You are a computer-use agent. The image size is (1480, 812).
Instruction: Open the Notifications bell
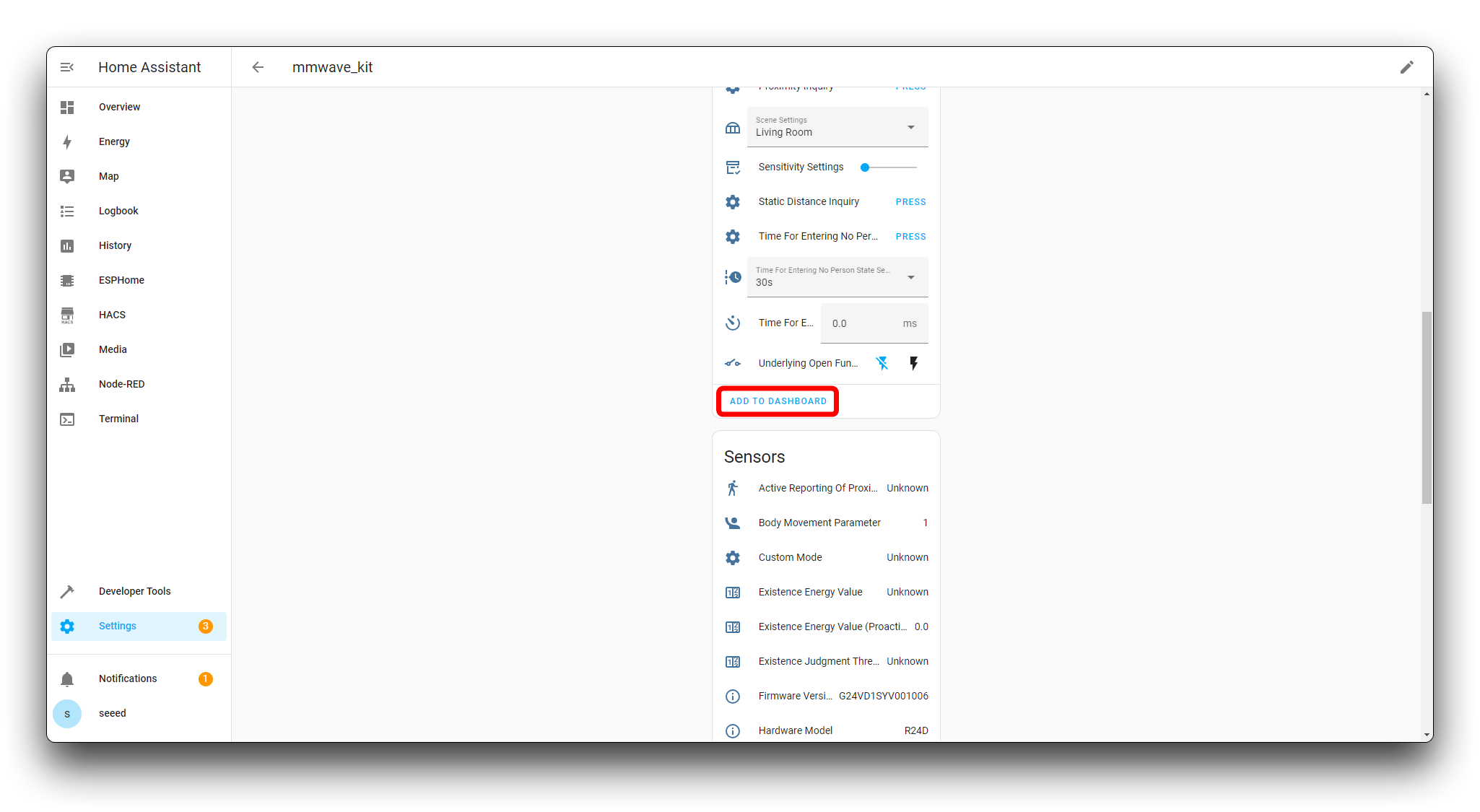point(67,678)
